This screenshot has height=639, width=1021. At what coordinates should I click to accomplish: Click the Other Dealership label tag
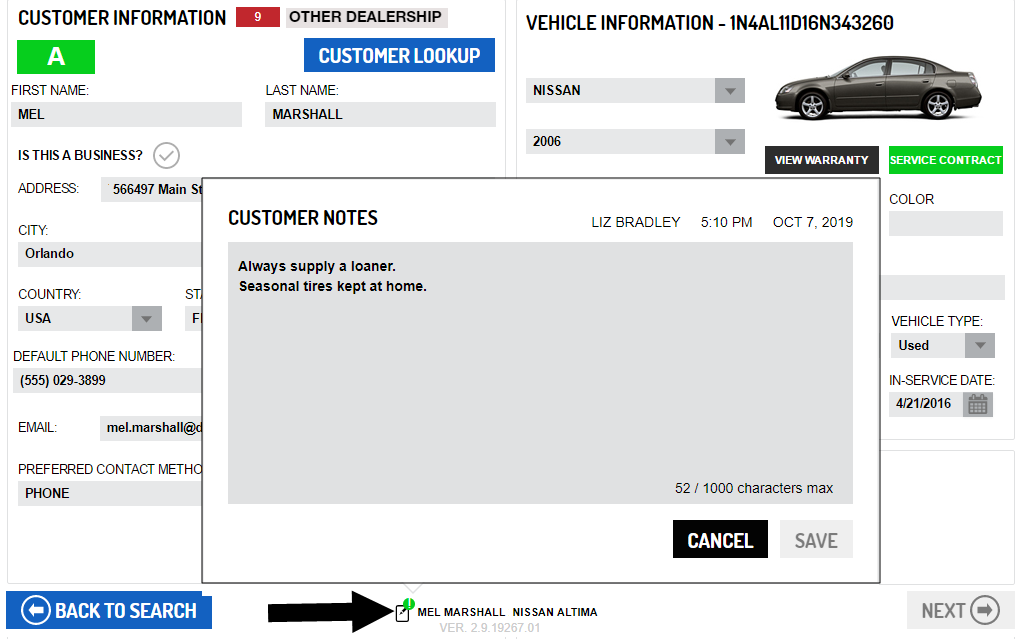365,17
